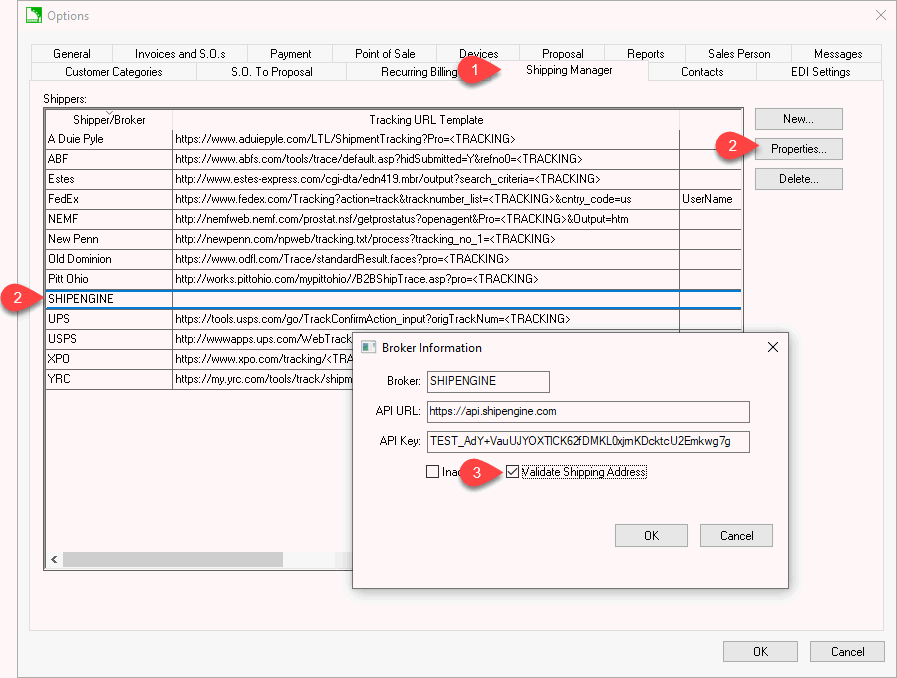Enable the Validate Shipping Address checkbox
The width and height of the screenshot is (897, 678).
[x=512, y=472]
